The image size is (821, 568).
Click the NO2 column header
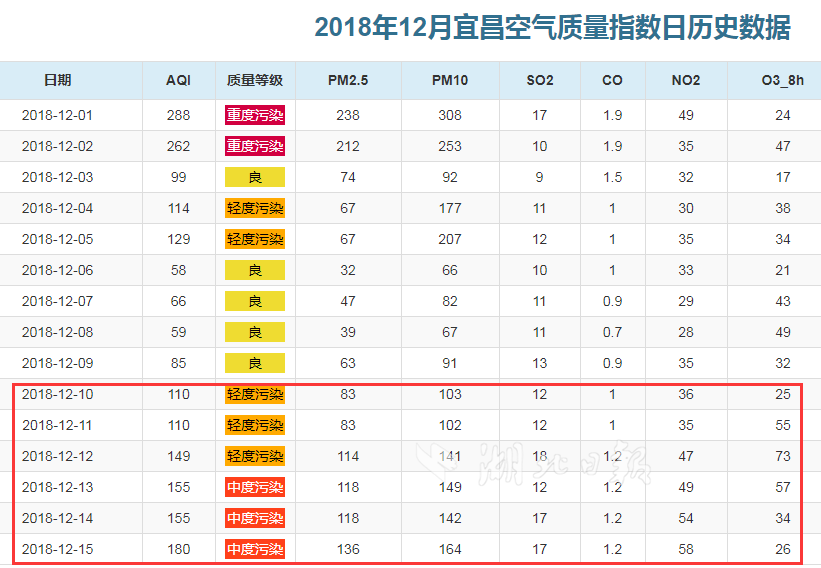(686, 80)
